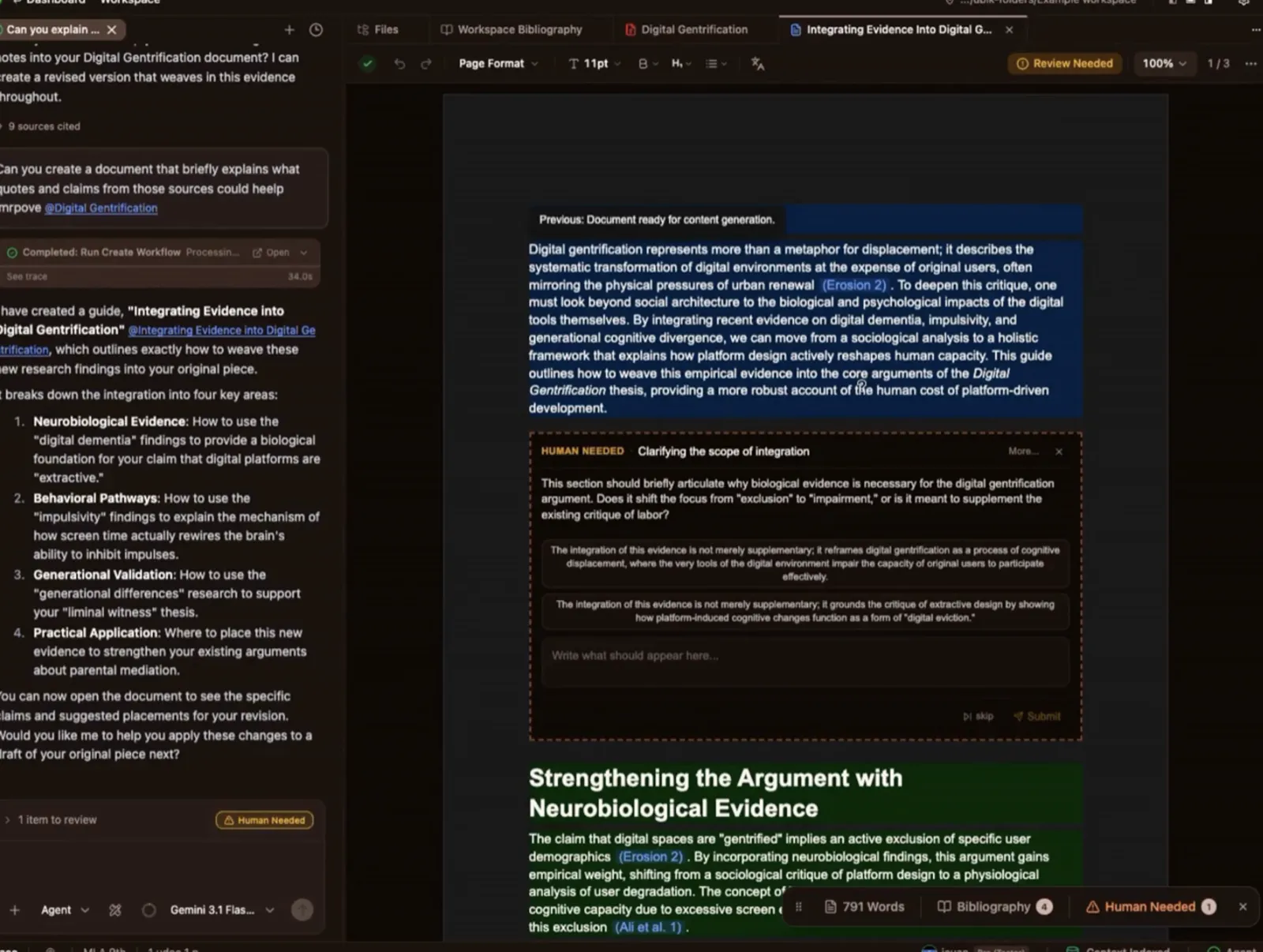Viewport: 1263px width, 952px height.
Task: Close the 'Can you explain' chat tab
Action: (111, 30)
